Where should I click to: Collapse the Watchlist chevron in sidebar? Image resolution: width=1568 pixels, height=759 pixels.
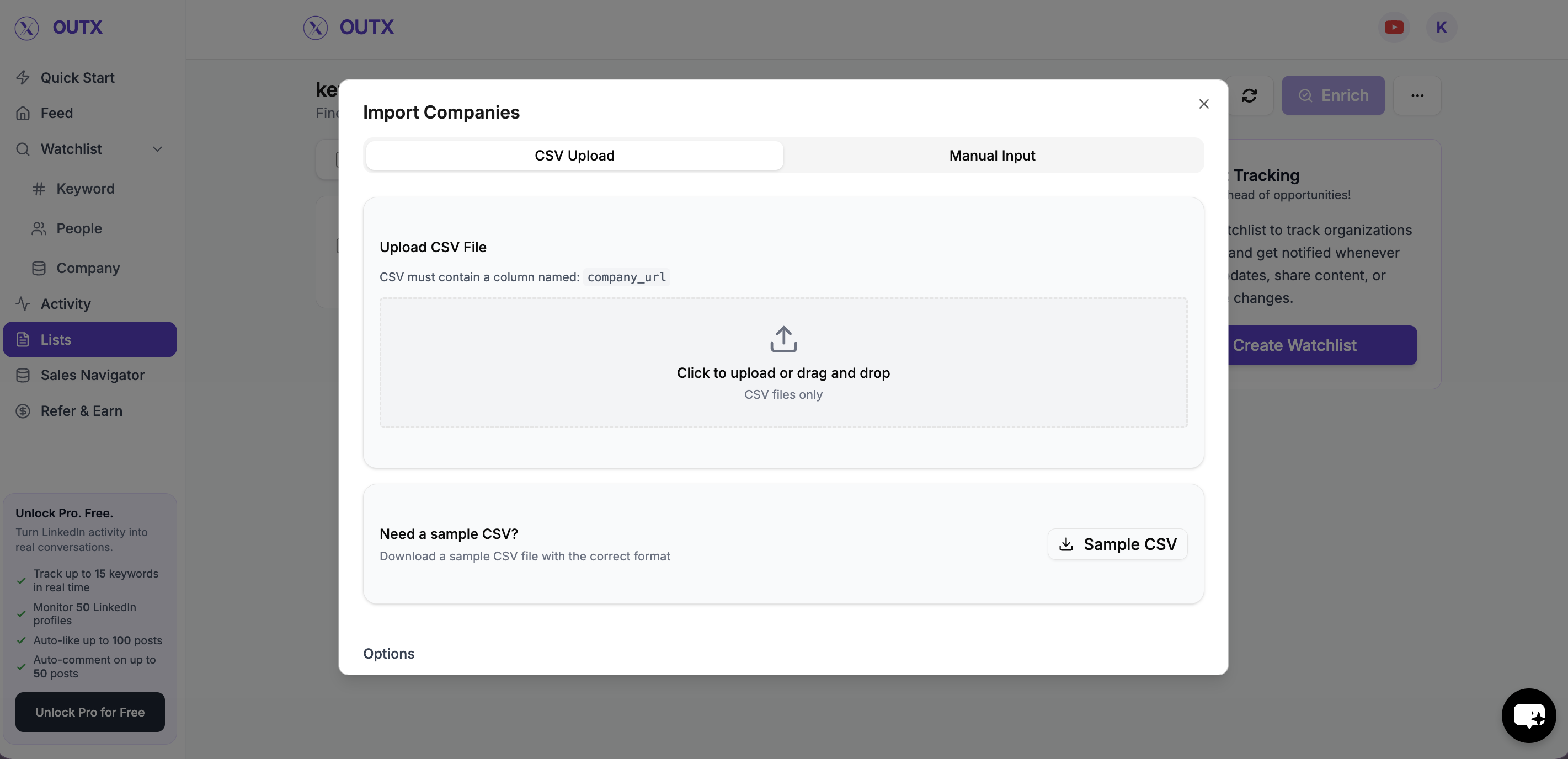click(x=157, y=149)
